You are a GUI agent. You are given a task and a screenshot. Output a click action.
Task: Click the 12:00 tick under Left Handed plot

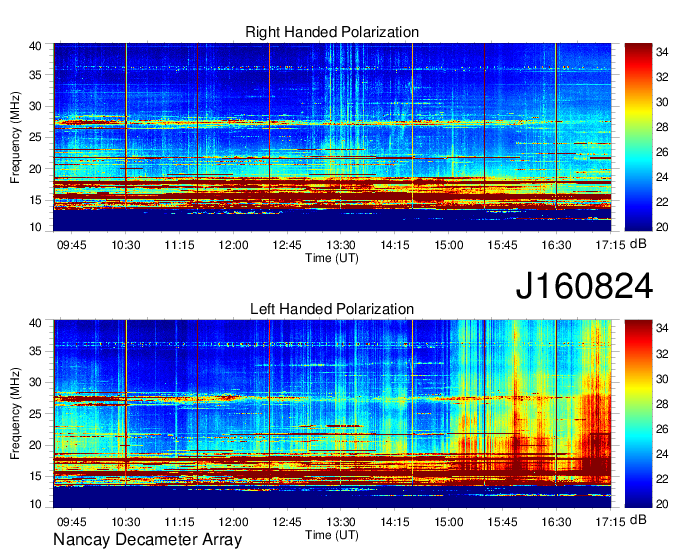pyautogui.click(x=233, y=522)
